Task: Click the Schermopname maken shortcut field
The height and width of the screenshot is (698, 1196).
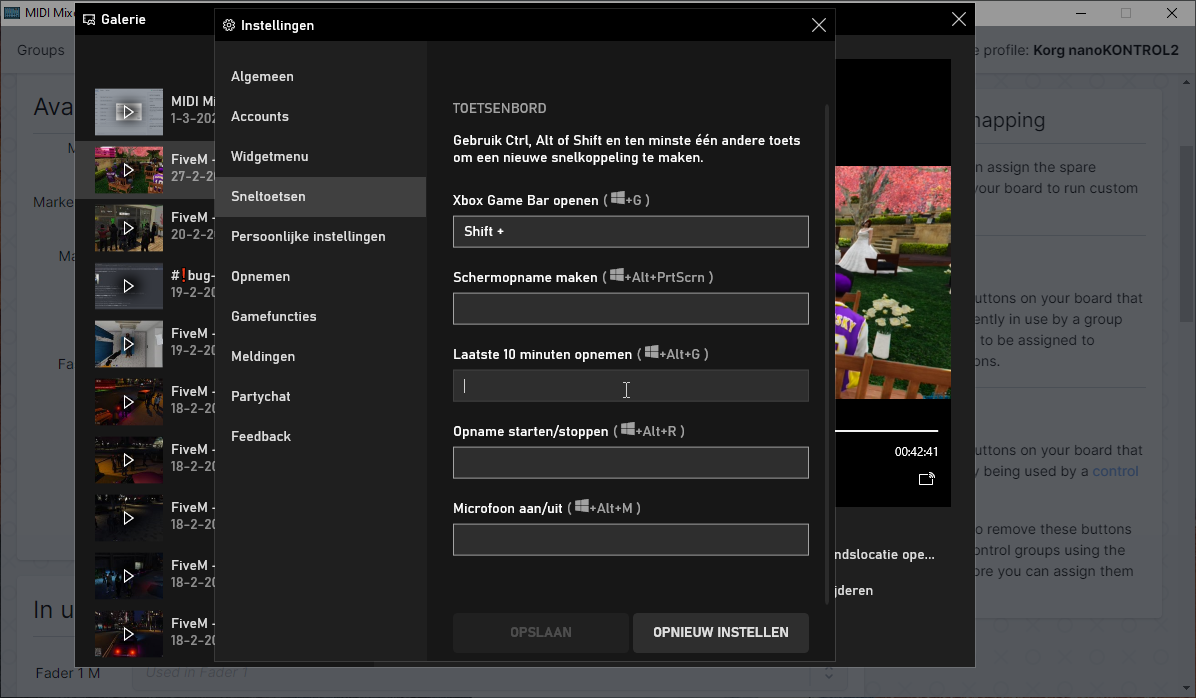Action: pos(630,309)
